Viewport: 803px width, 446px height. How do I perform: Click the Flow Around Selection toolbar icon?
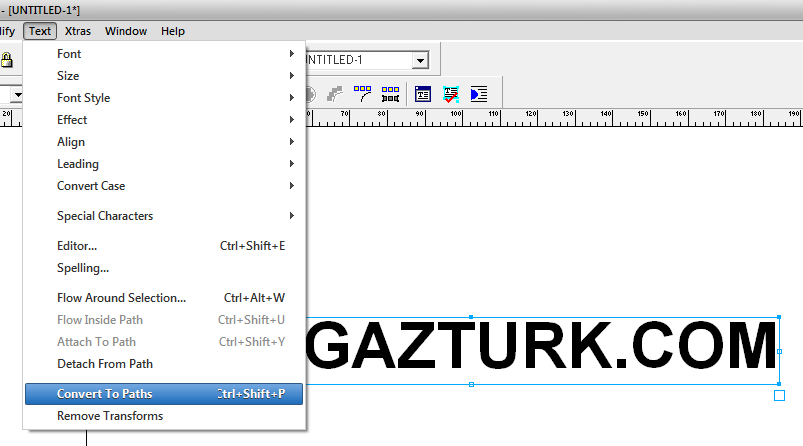(x=479, y=94)
